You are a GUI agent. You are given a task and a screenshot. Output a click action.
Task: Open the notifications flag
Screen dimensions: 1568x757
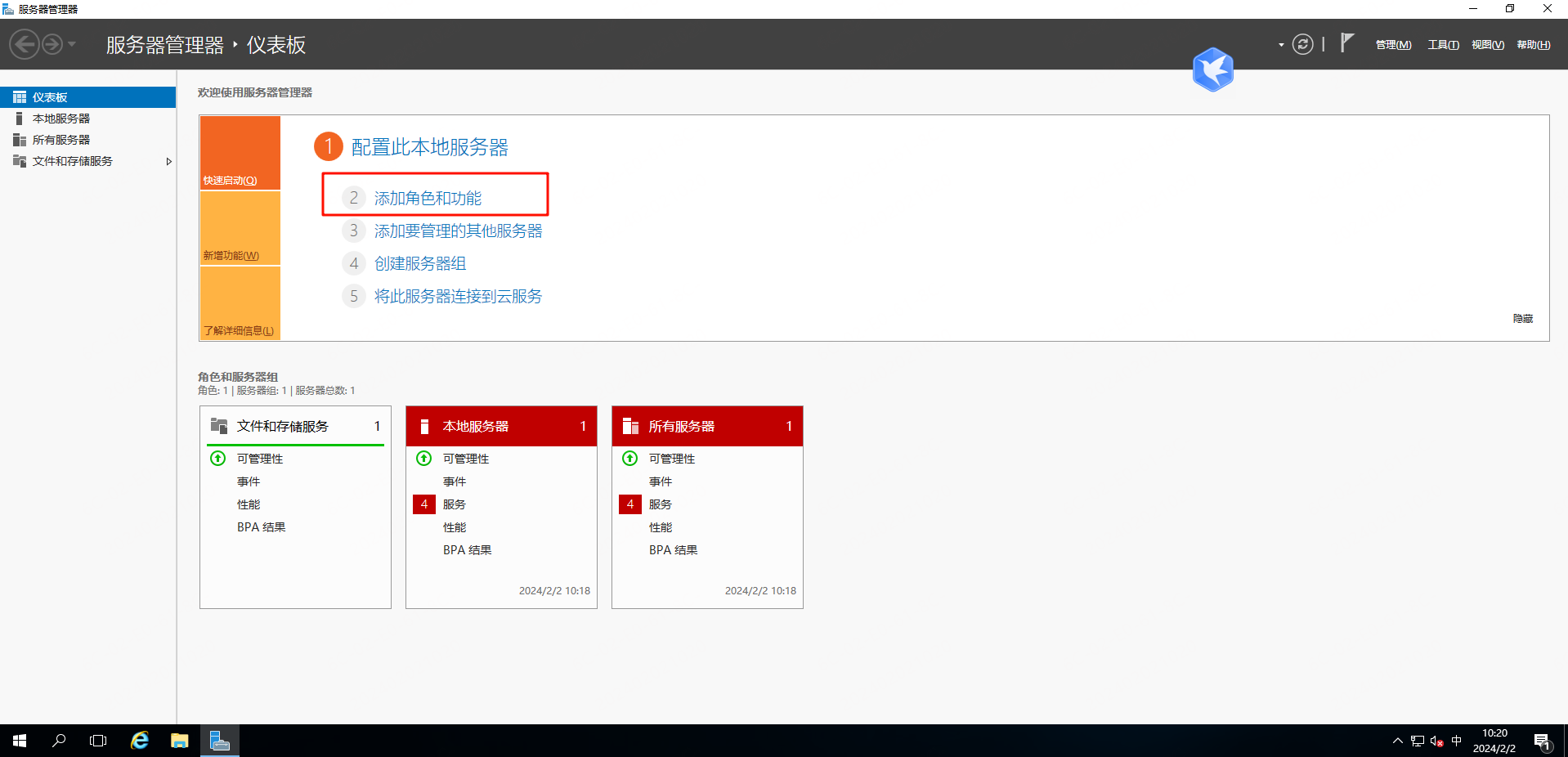click(1346, 43)
